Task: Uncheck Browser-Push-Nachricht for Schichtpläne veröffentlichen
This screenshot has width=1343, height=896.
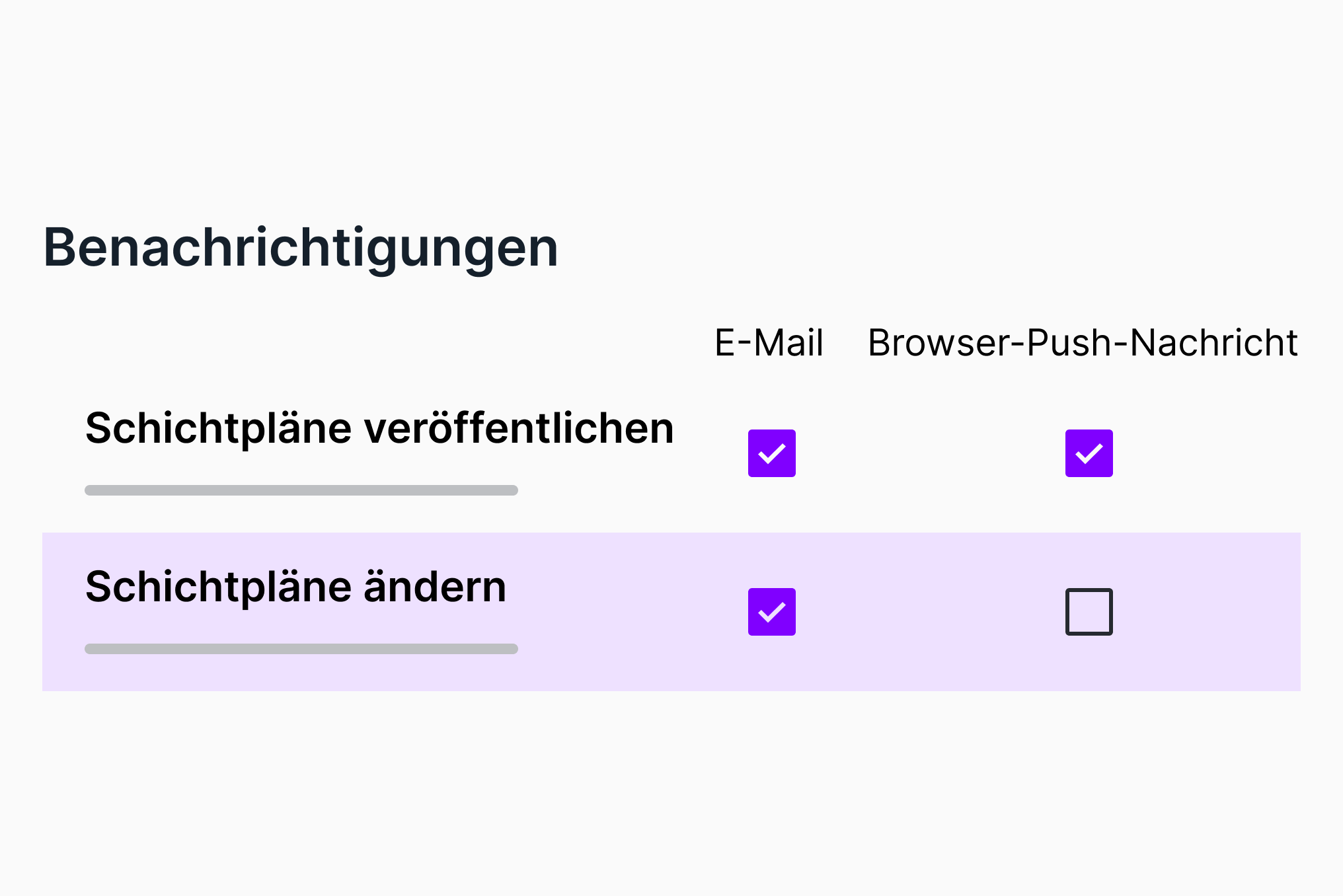Action: [1089, 453]
